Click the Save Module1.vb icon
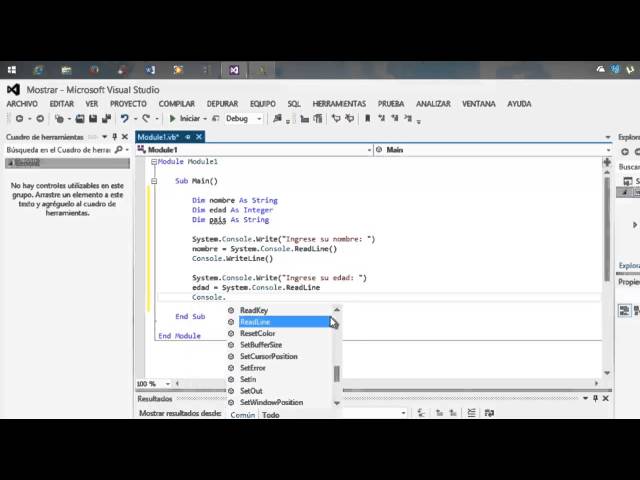 click(93, 118)
